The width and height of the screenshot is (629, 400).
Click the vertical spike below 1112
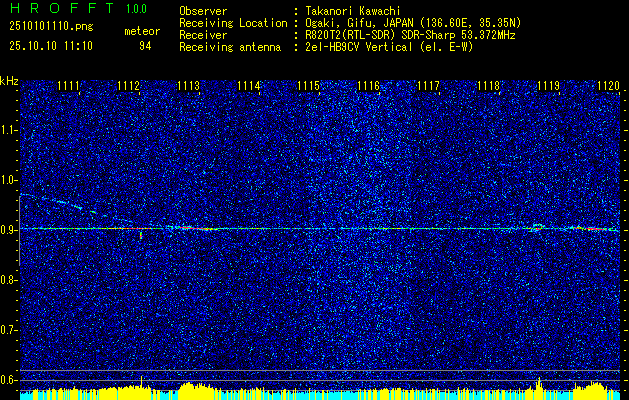pyautogui.click(x=141, y=235)
